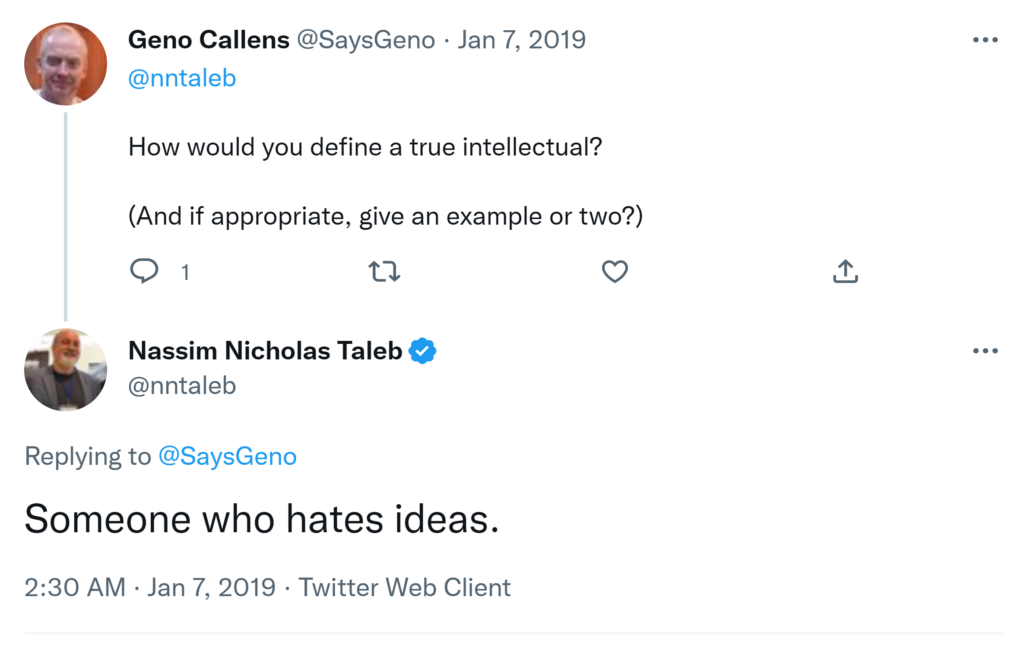Click the share icon on Geno's tweet
The width and height of the screenshot is (1024, 648).
coord(845,271)
